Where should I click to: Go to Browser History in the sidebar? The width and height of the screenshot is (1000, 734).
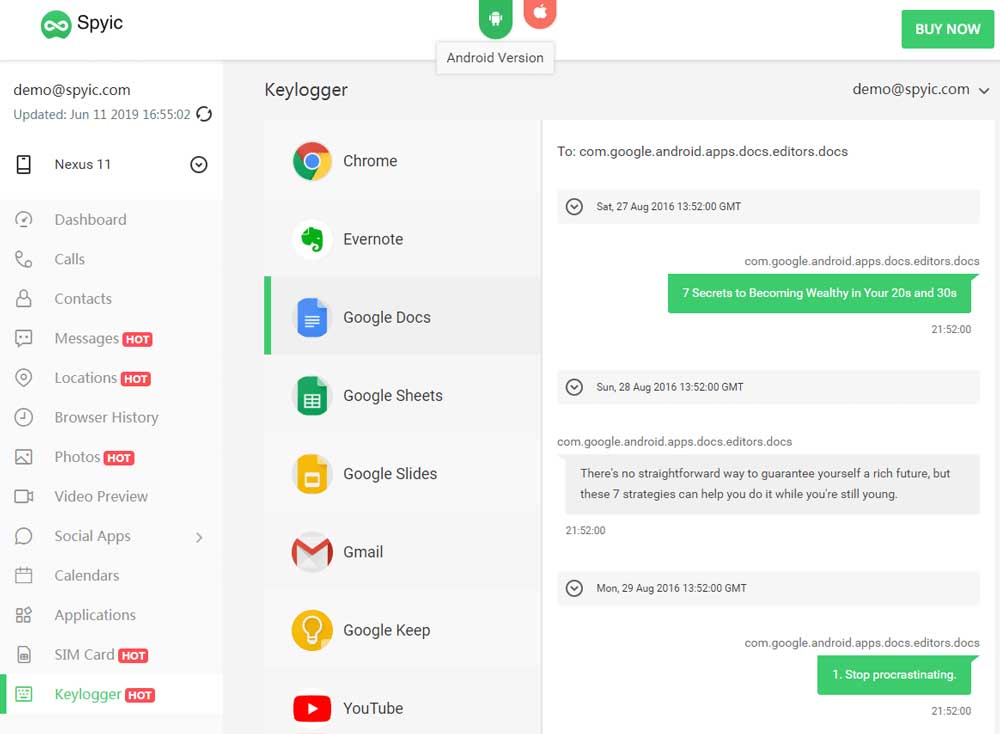point(104,417)
